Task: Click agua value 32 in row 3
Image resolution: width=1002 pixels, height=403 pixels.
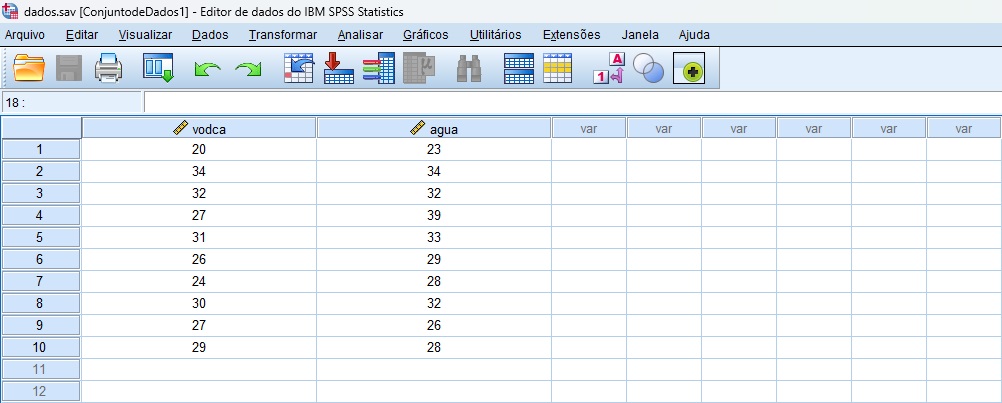Action: pos(434,194)
